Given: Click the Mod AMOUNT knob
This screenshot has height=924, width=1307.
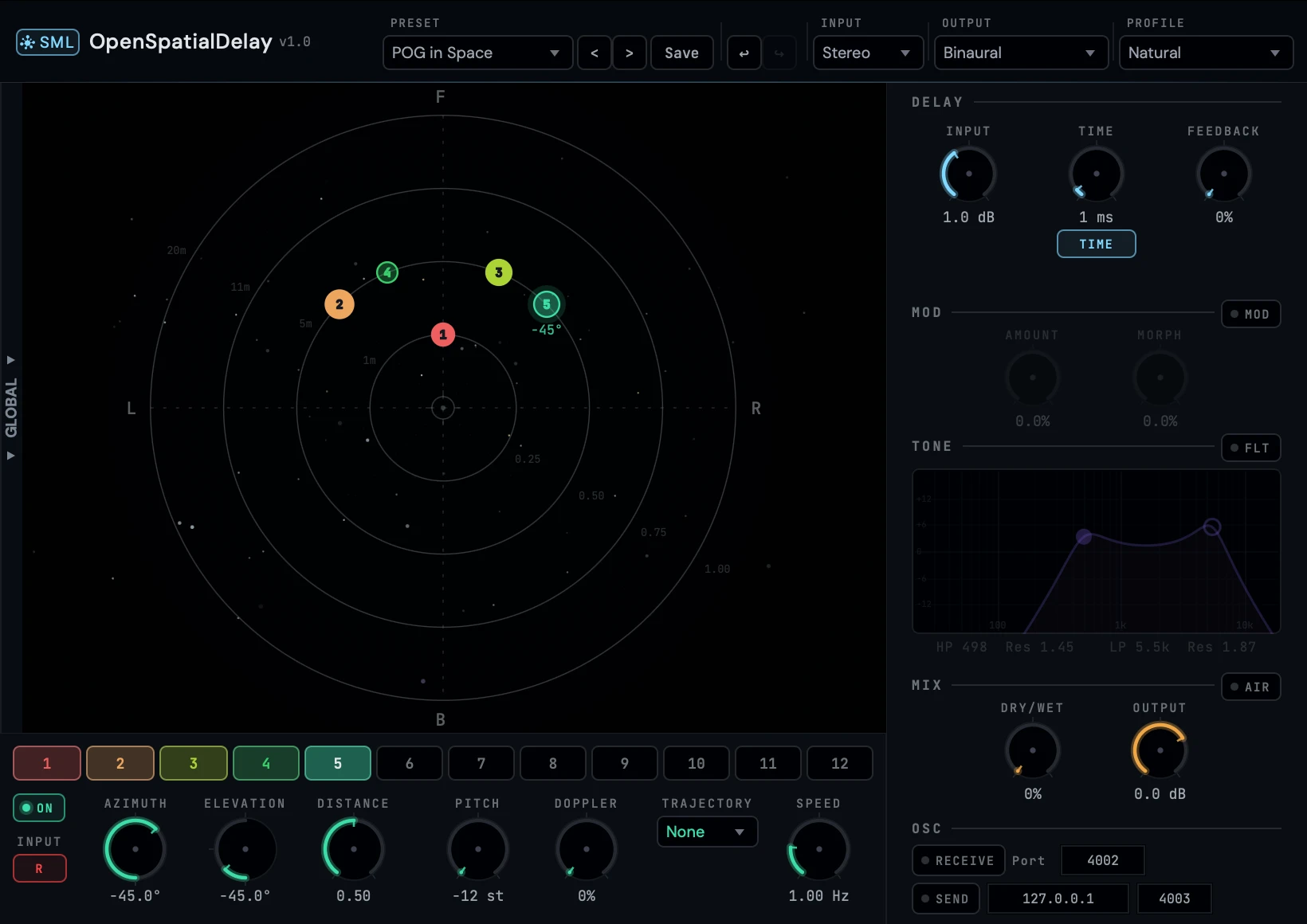Looking at the screenshot, I should tap(1033, 378).
